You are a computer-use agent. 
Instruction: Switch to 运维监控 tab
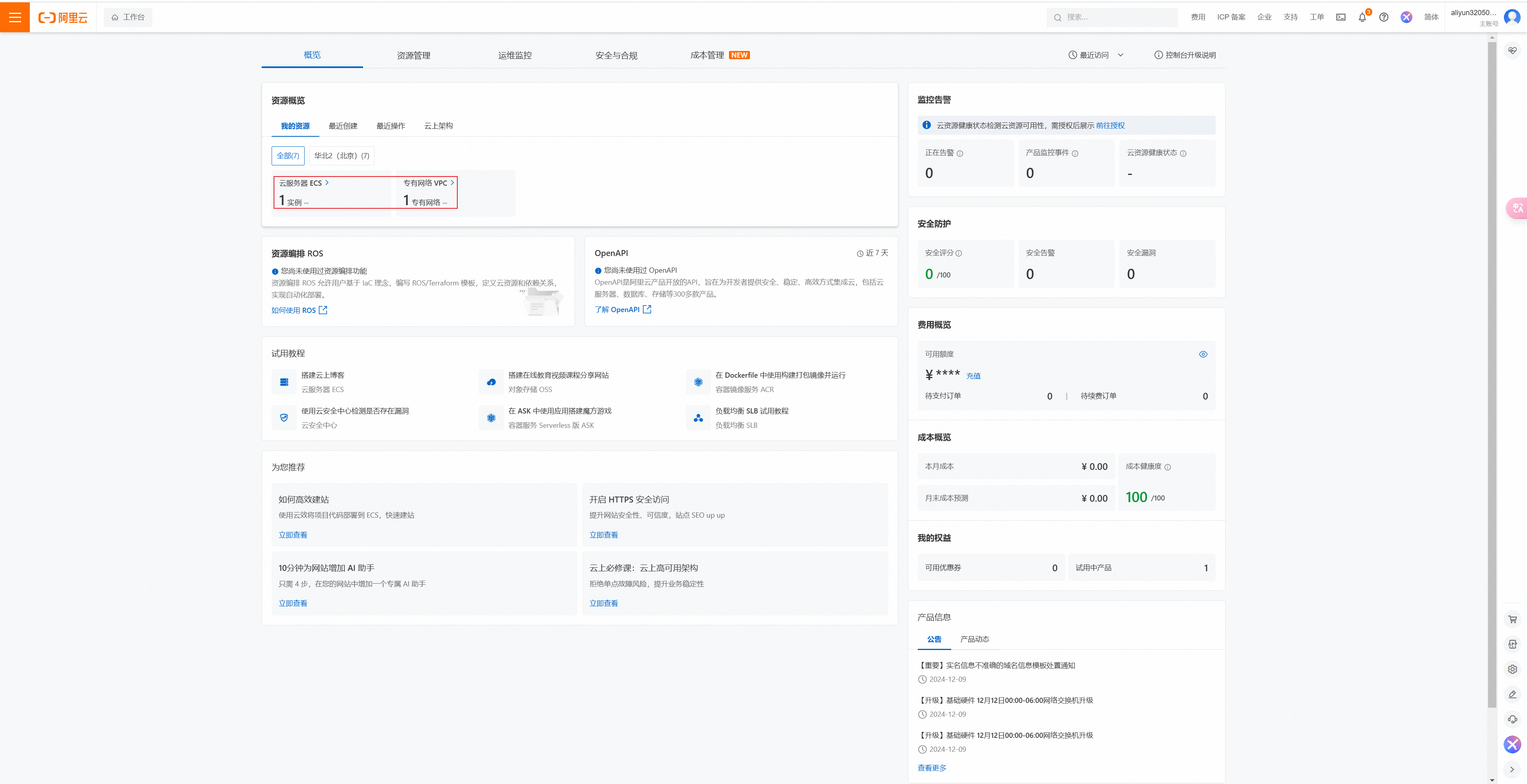[515, 55]
